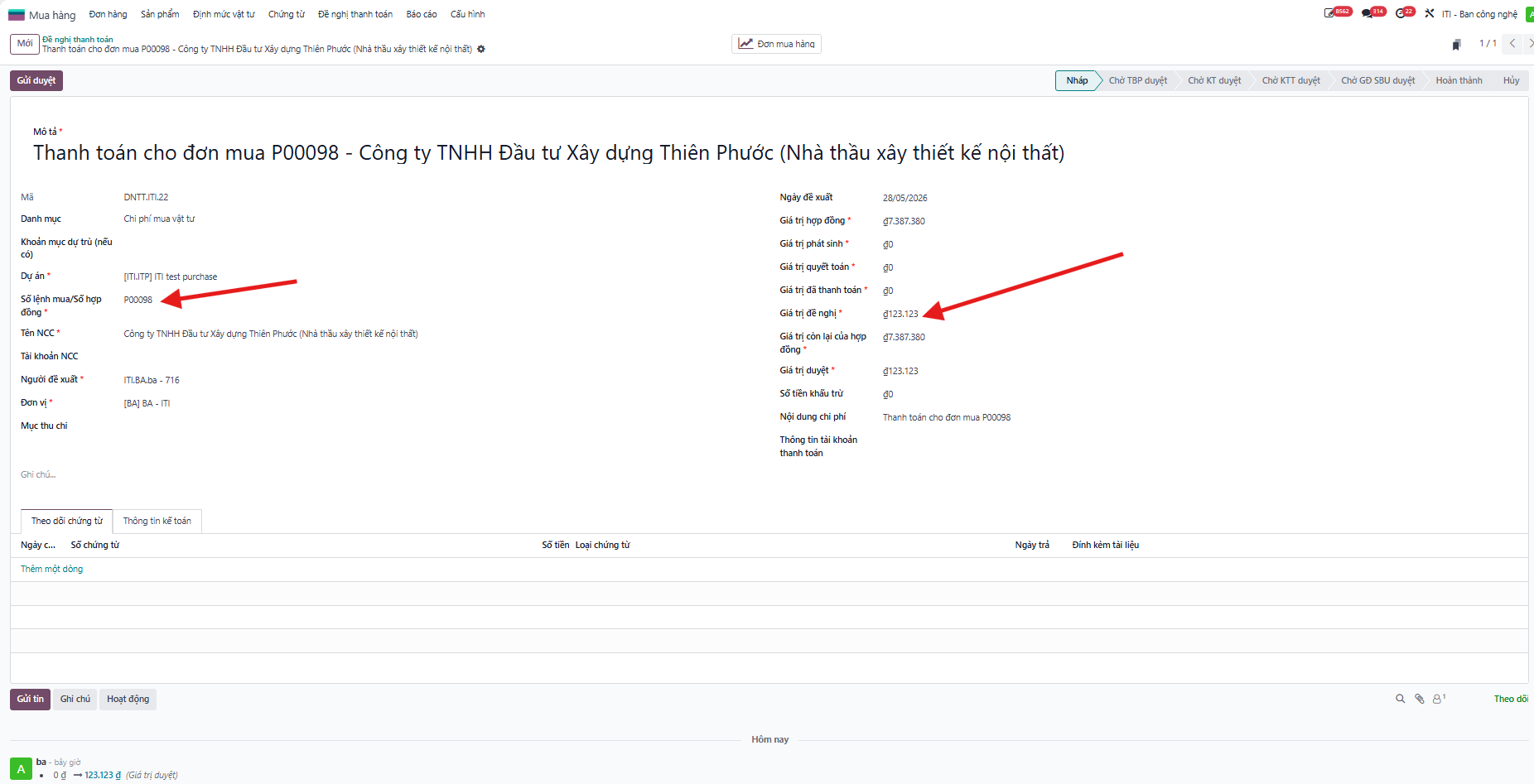Click the Hoạt động chatter button
Screen dimensions: 1534x784
(128, 699)
